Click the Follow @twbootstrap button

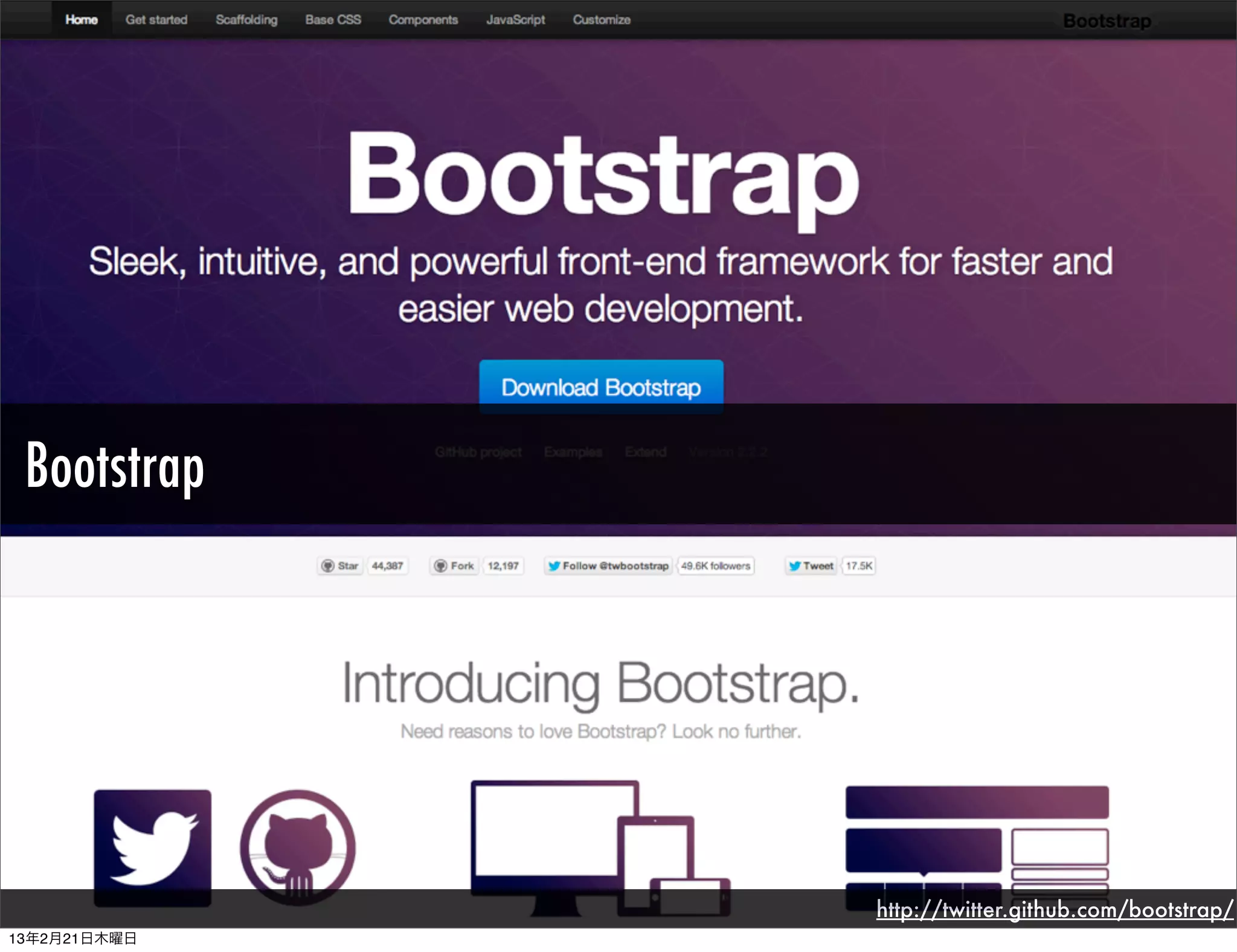click(x=608, y=566)
